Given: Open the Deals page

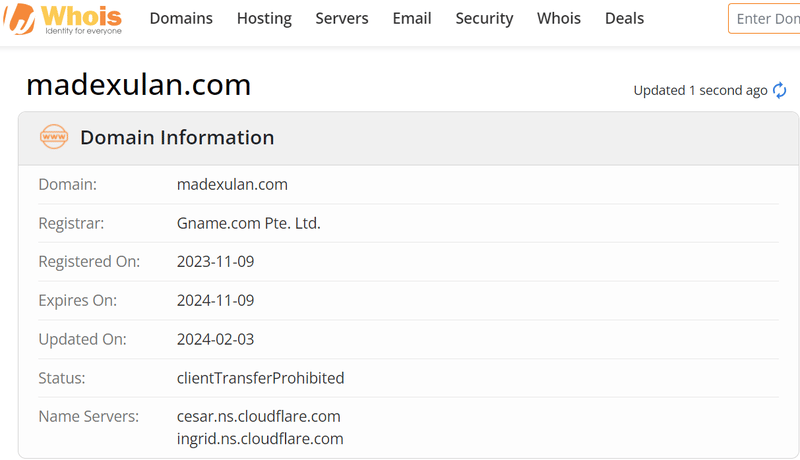Looking at the screenshot, I should click(x=624, y=18).
